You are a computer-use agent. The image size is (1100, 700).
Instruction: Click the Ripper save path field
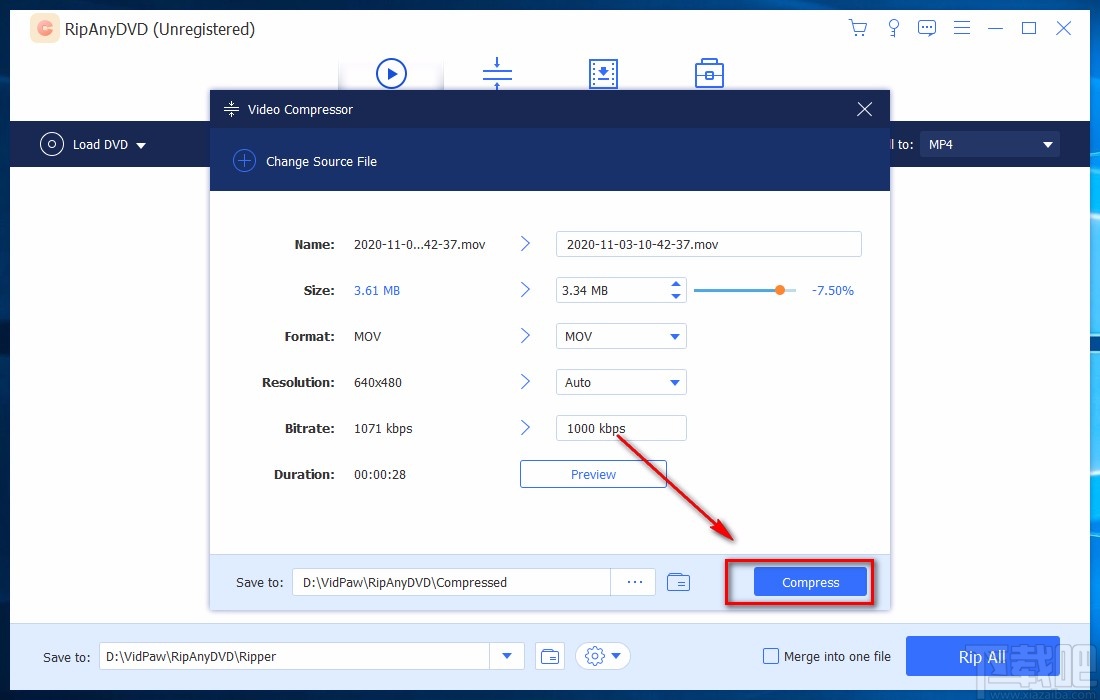point(294,657)
